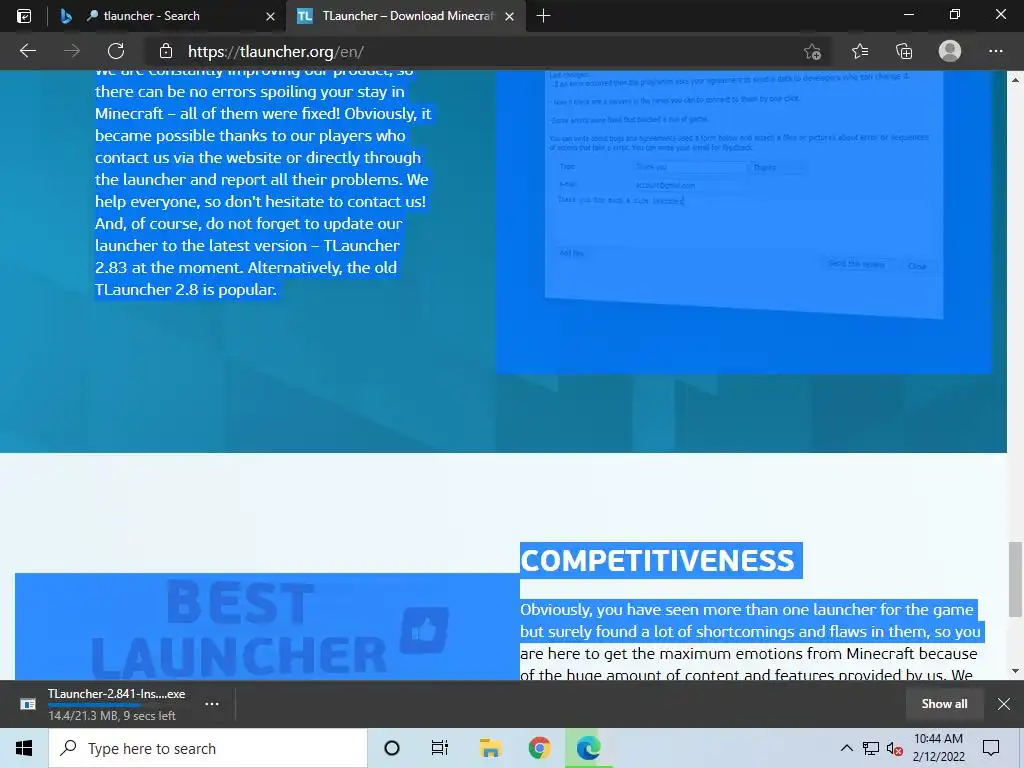
Task: Add this page to favorites
Action: [x=812, y=52]
